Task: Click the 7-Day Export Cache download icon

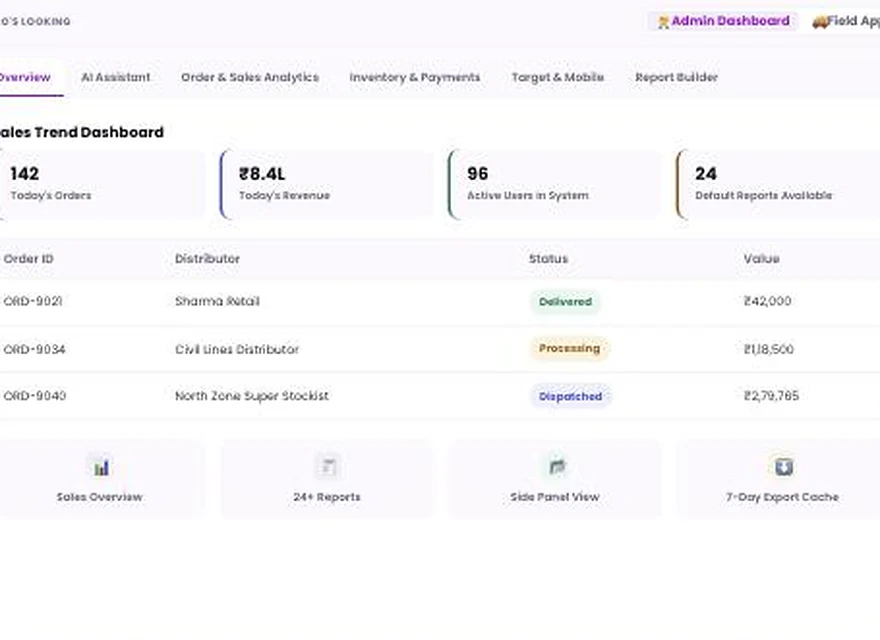Action: coord(783,467)
